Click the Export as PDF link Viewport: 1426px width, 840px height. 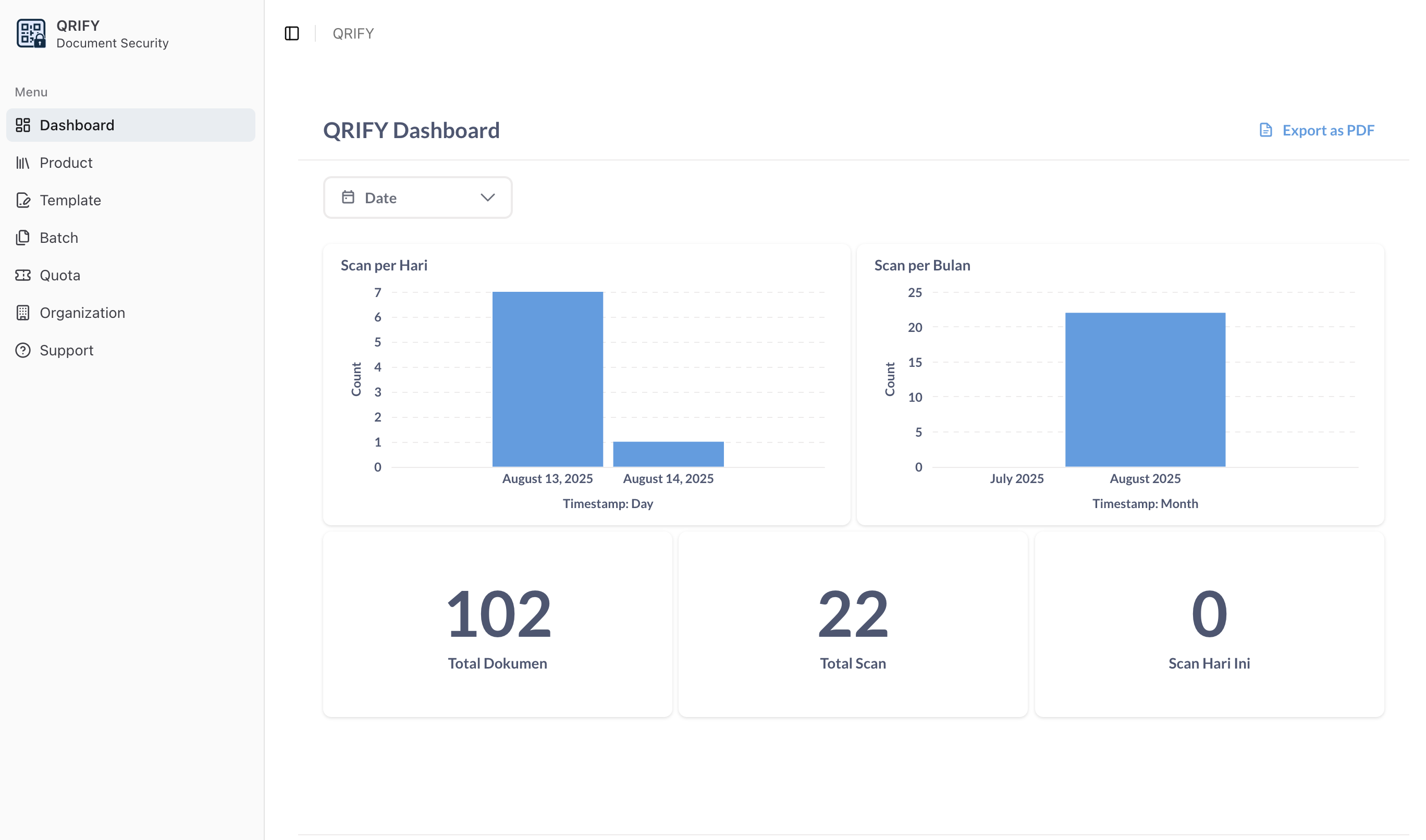[x=1329, y=130]
